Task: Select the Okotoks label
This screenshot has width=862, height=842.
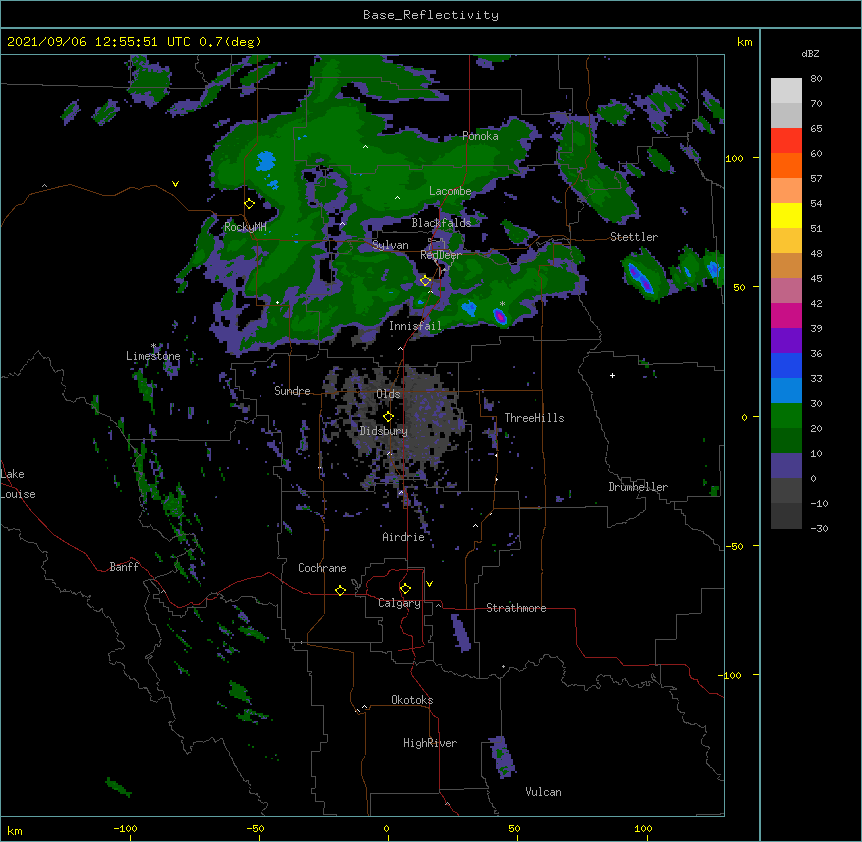Action: [412, 700]
